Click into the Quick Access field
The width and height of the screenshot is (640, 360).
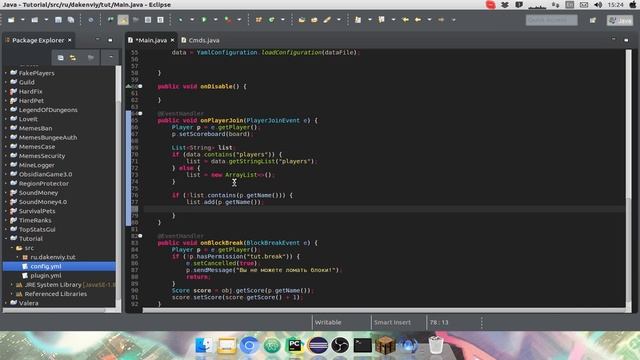coord(551,20)
